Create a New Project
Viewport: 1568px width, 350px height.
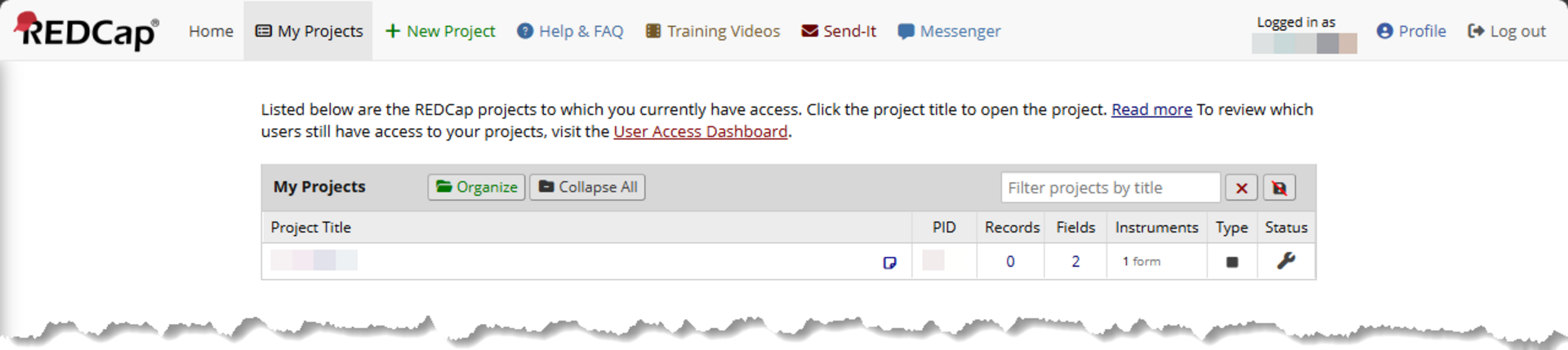(x=440, y=31)
